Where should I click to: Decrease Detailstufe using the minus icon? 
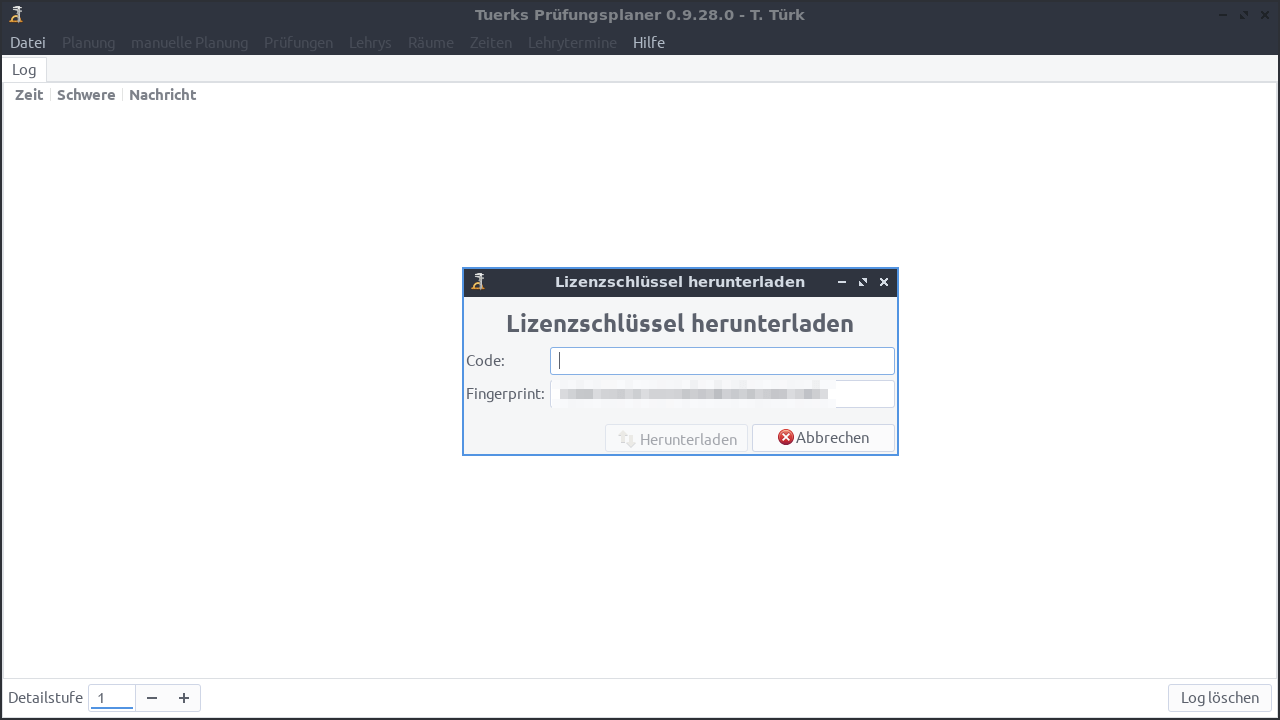(152, 697)
